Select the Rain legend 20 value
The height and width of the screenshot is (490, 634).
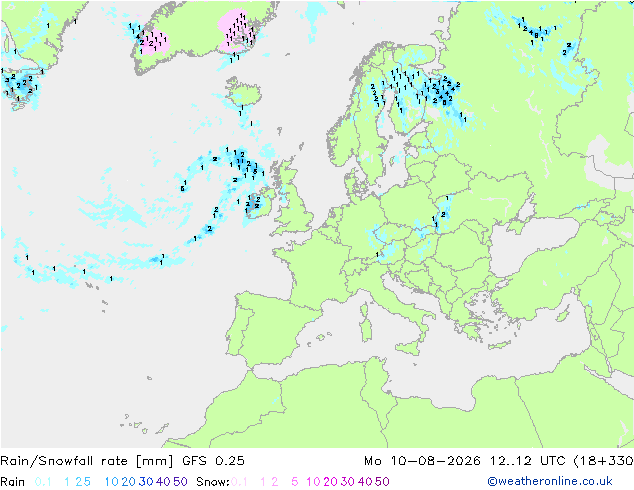pyautogui.click(x=128, y=482)
